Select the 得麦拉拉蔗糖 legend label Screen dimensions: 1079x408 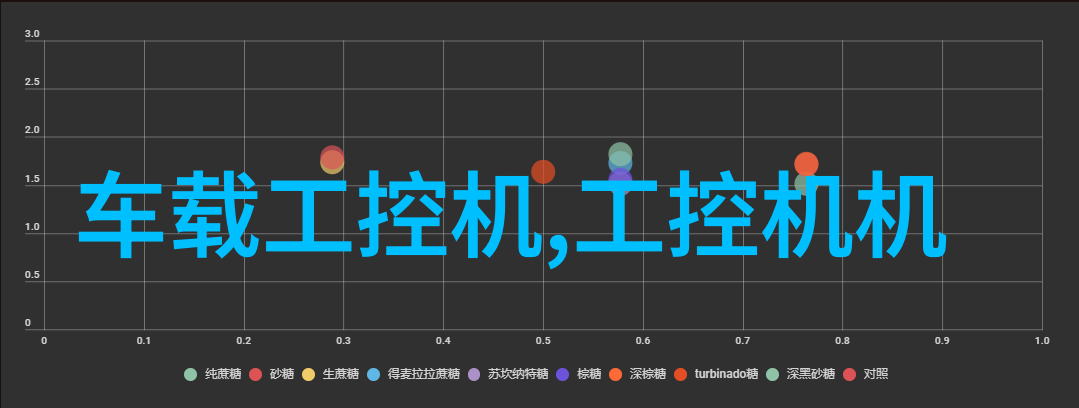(424, 374)
